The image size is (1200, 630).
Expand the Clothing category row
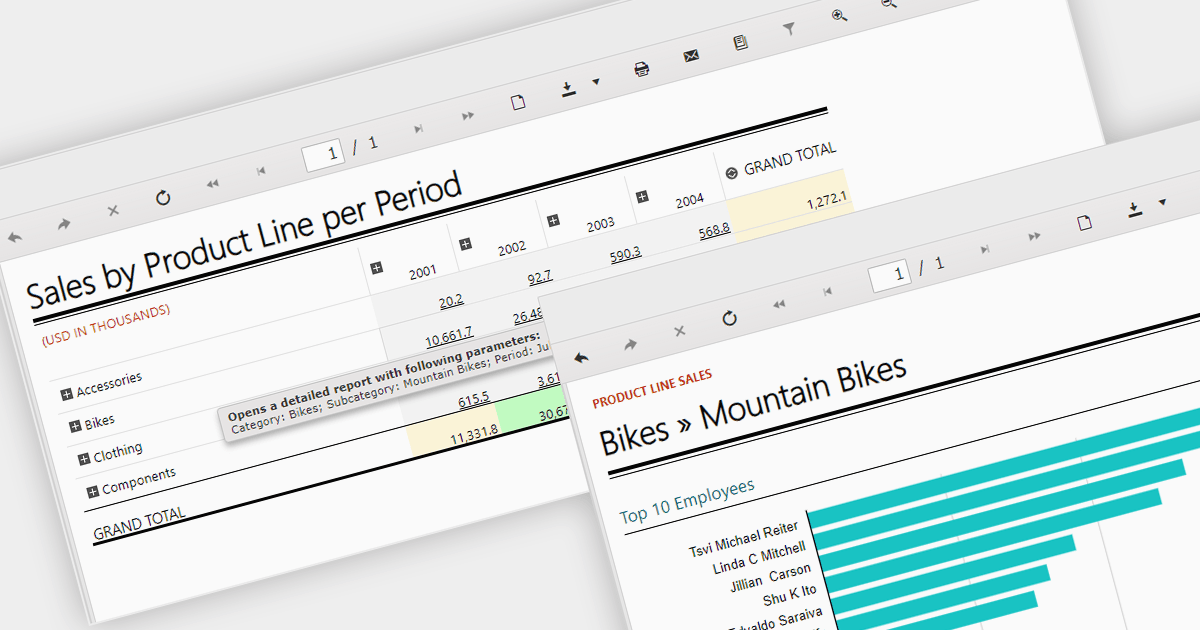click(x=84, y=459)
